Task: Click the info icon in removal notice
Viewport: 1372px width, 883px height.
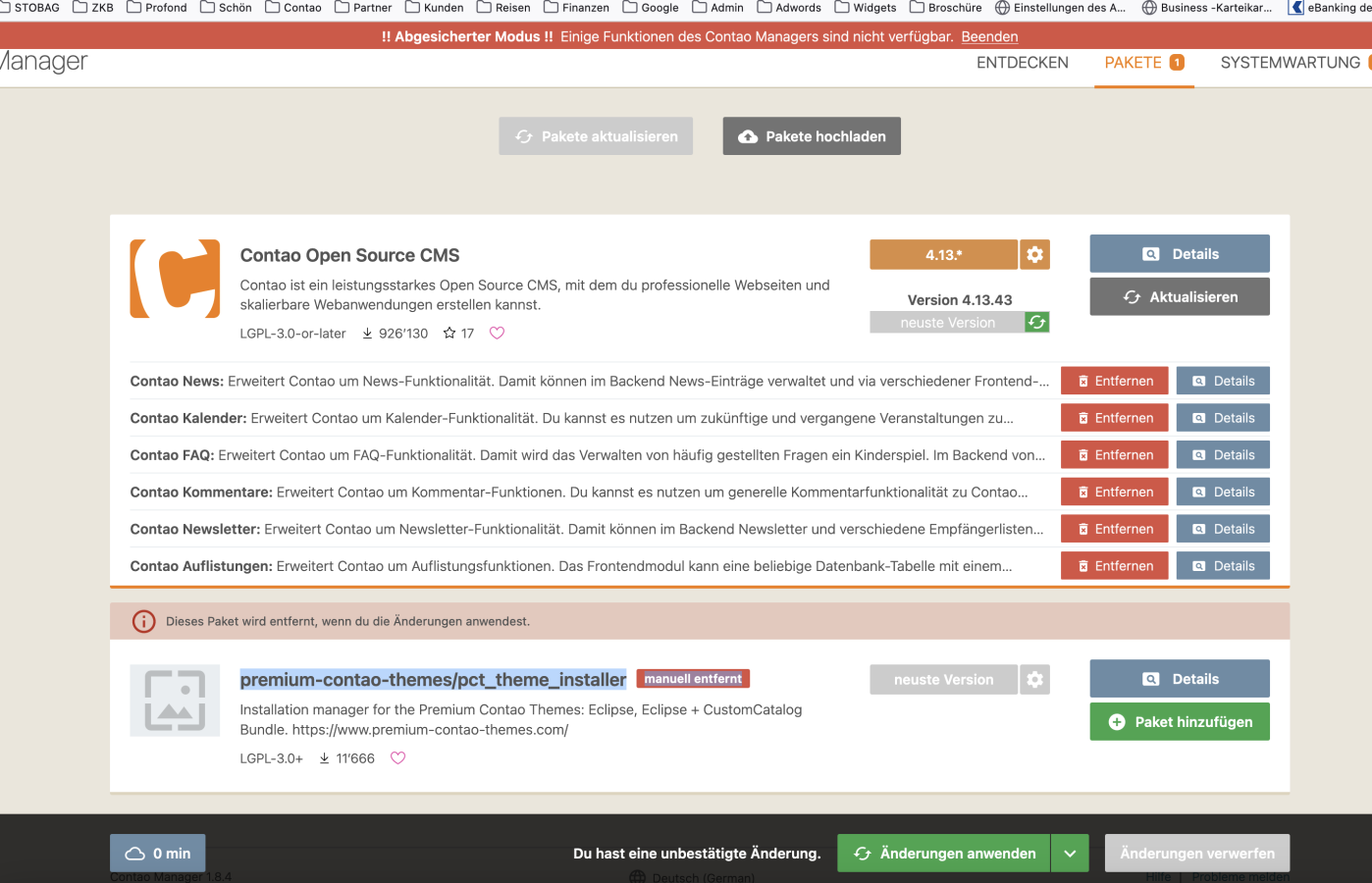Action: pos(144,621)
